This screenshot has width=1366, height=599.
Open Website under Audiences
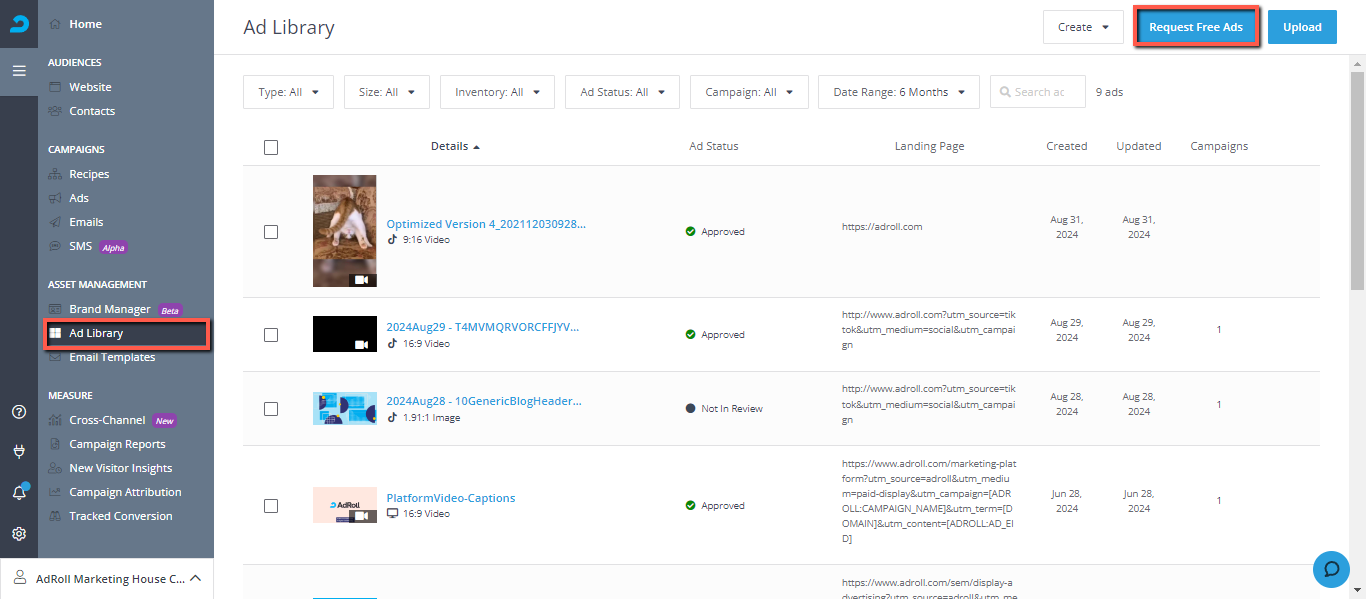[90, 87]
